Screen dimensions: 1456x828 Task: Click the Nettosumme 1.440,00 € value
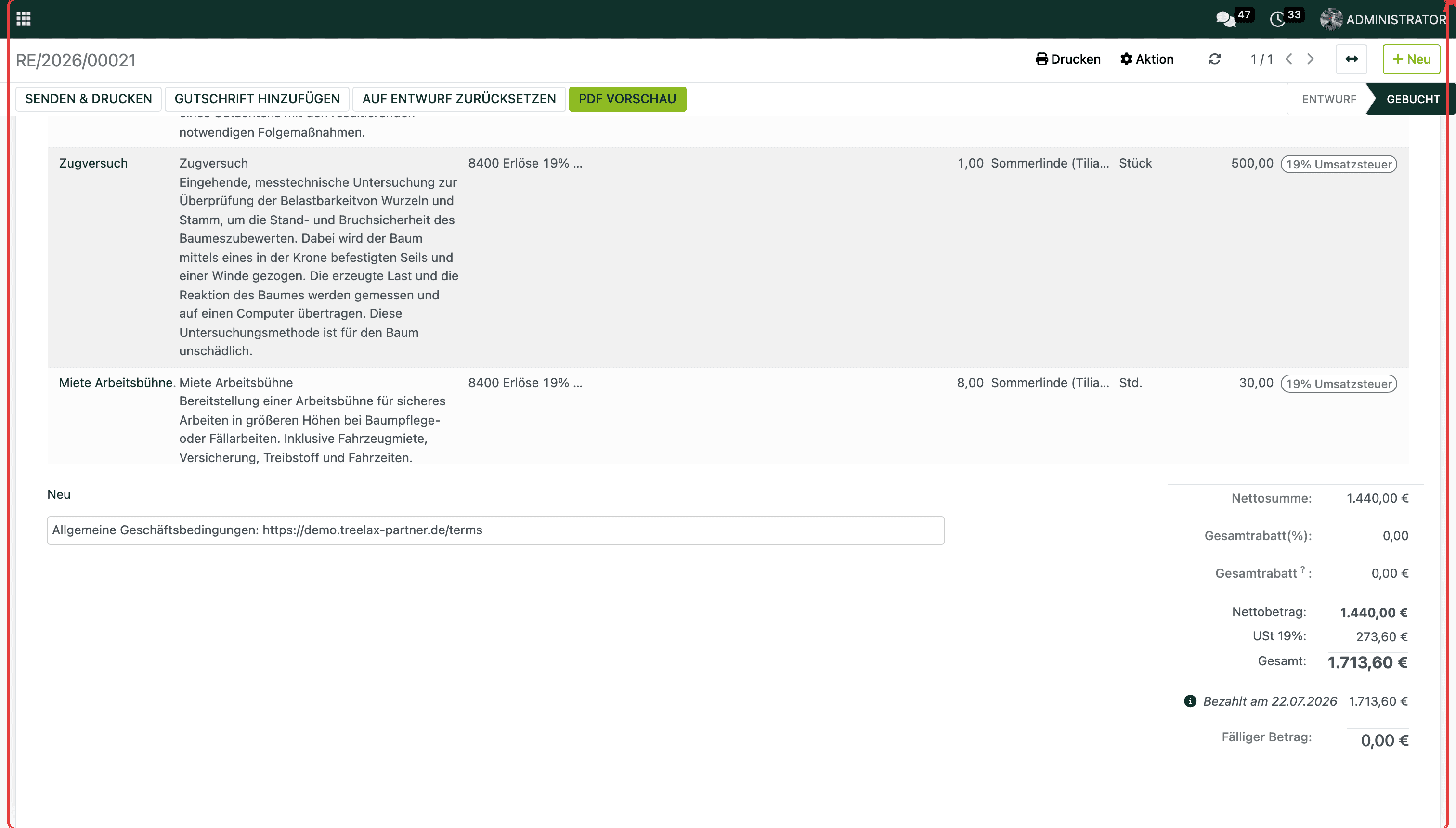pyautogui.click(x=1377, y=498)
